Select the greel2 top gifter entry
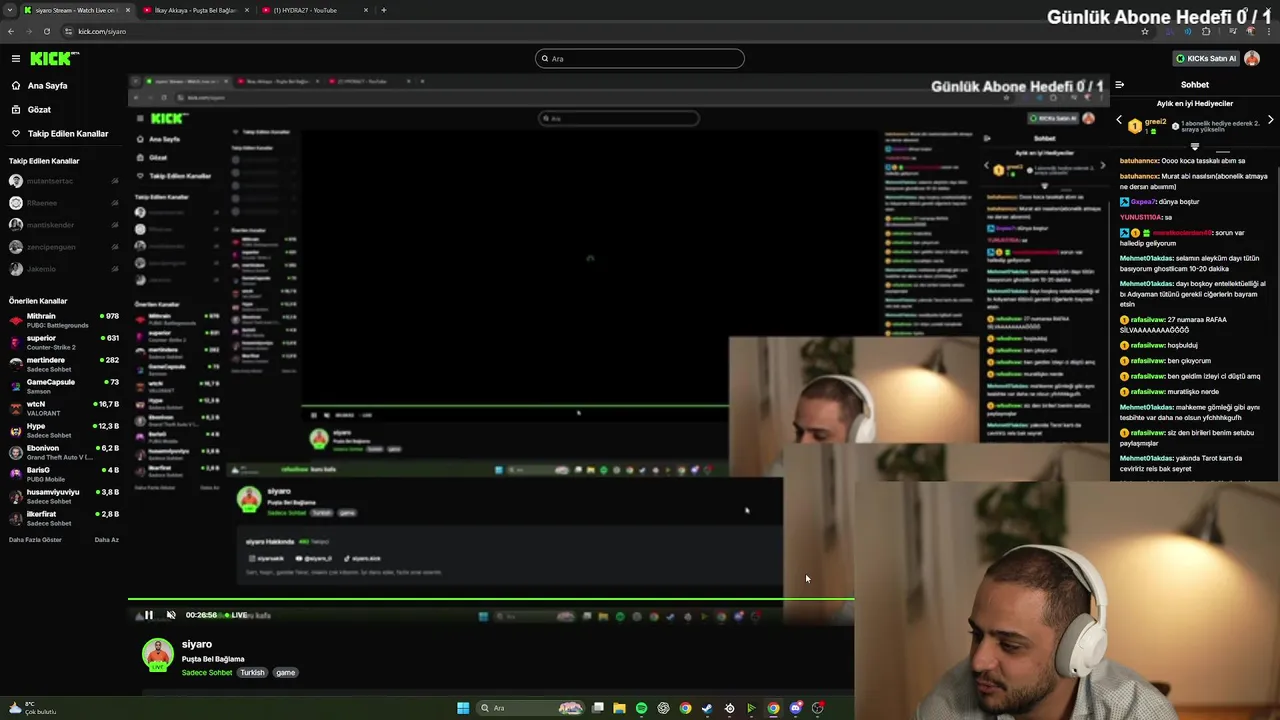The height and width of the screenshot is (720, 1280). tap(1147, 125)
